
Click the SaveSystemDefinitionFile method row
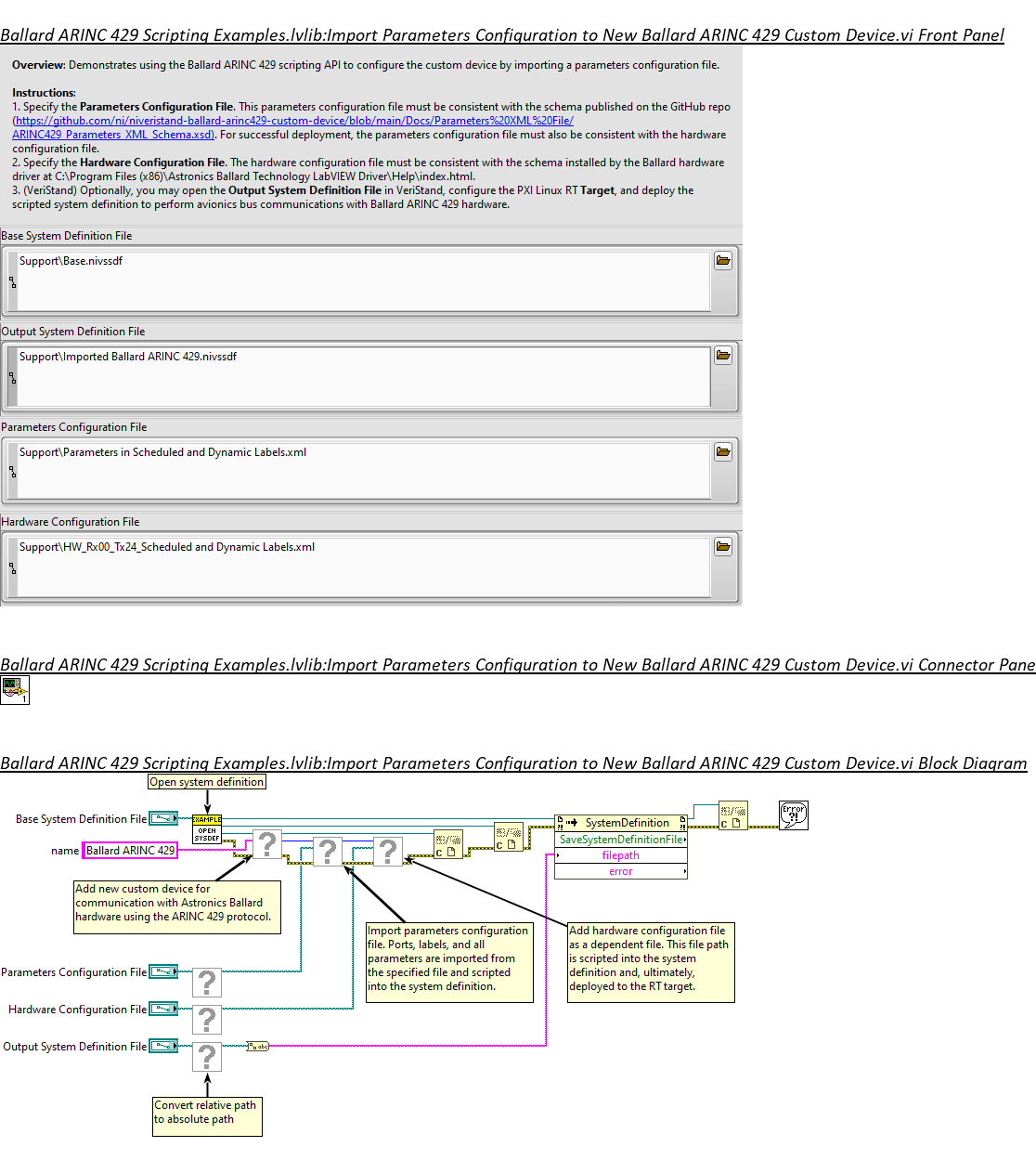click(621, 840)
